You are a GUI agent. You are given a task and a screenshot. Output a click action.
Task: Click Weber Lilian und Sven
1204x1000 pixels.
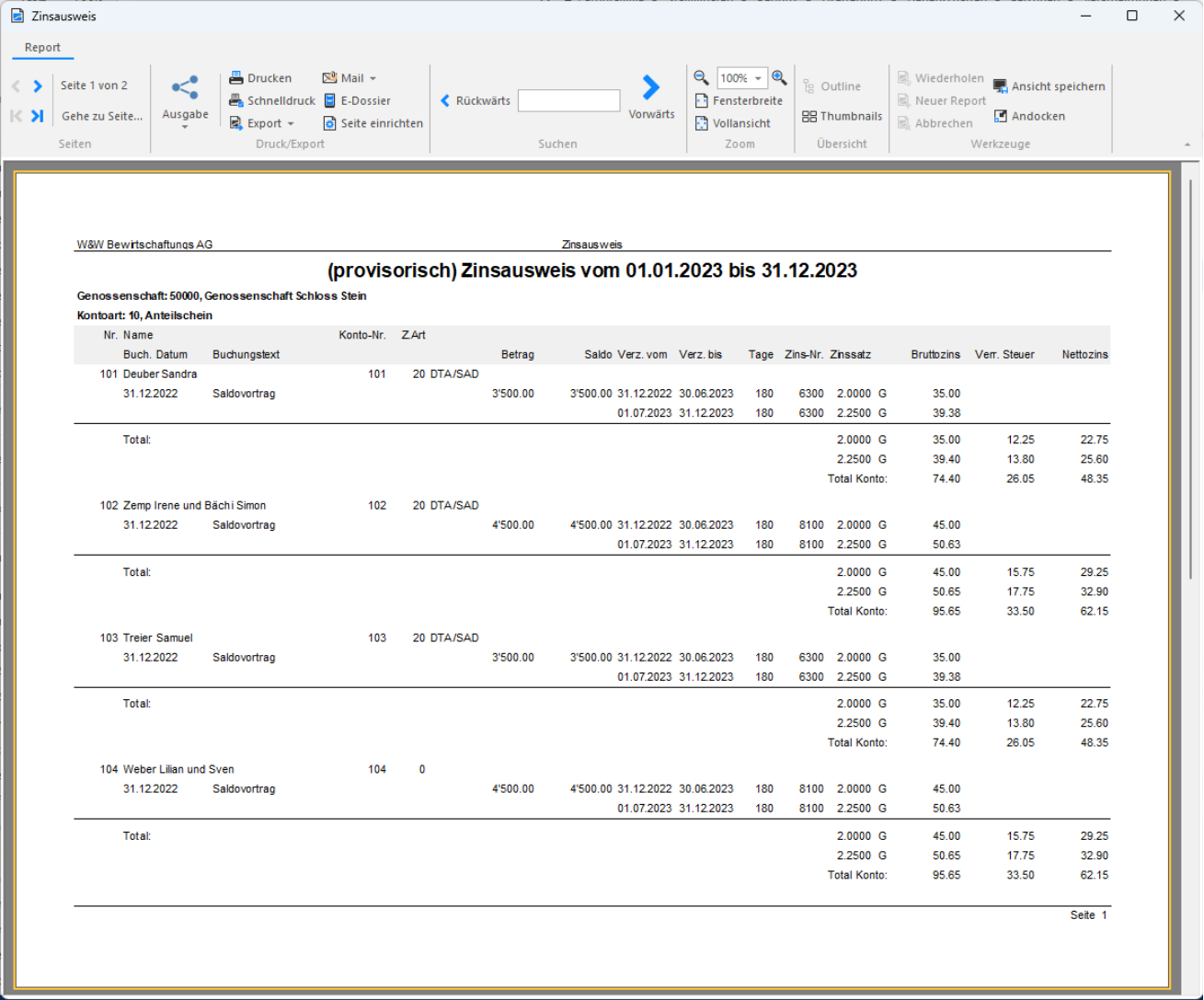point(178,770)
